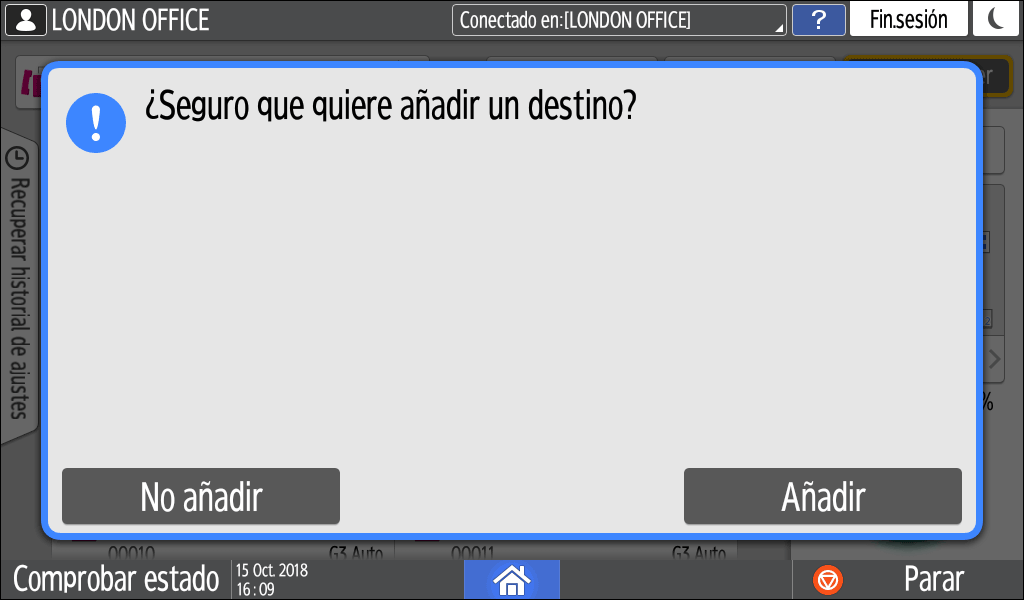Screen dimensions: 1024x600
Task: Click the blue exclamation alert icon
Action: point(96,123)
